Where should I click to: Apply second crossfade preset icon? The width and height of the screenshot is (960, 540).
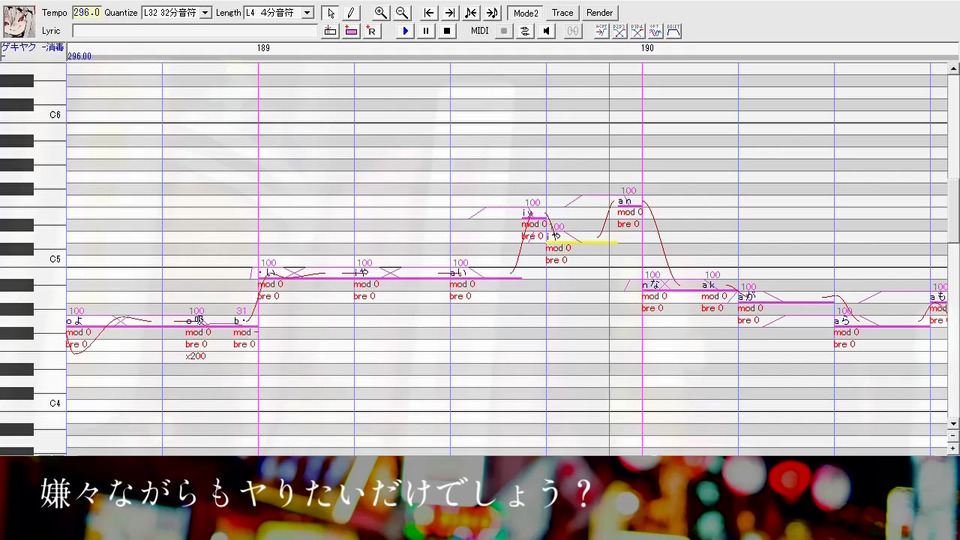(620, 31)
